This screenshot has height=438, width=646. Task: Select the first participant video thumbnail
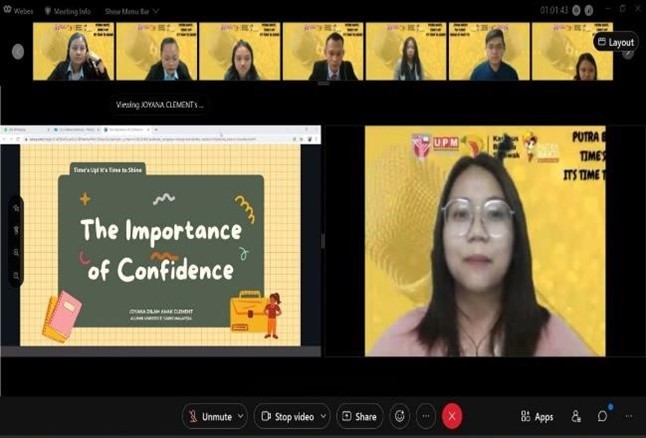tap(74, 51)
